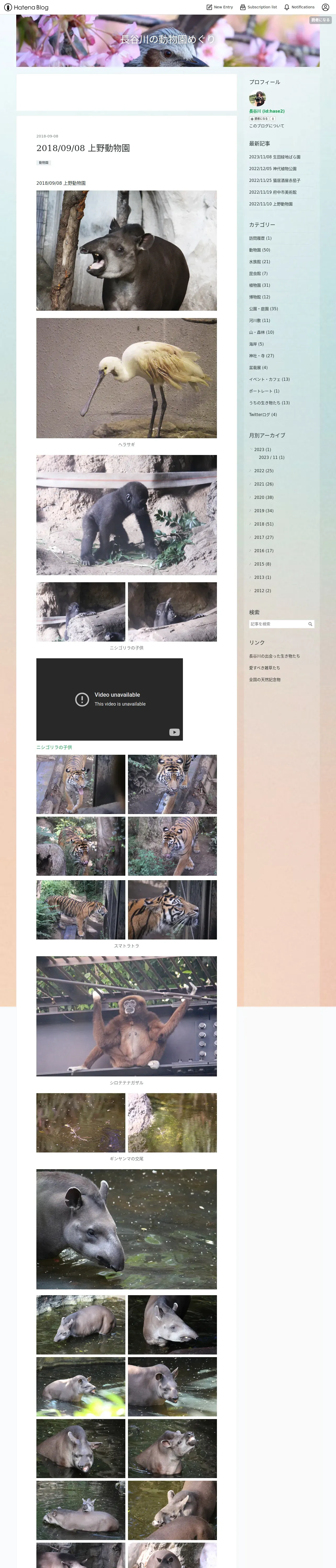Click the subscriber count 8 badge

(273, 119)
